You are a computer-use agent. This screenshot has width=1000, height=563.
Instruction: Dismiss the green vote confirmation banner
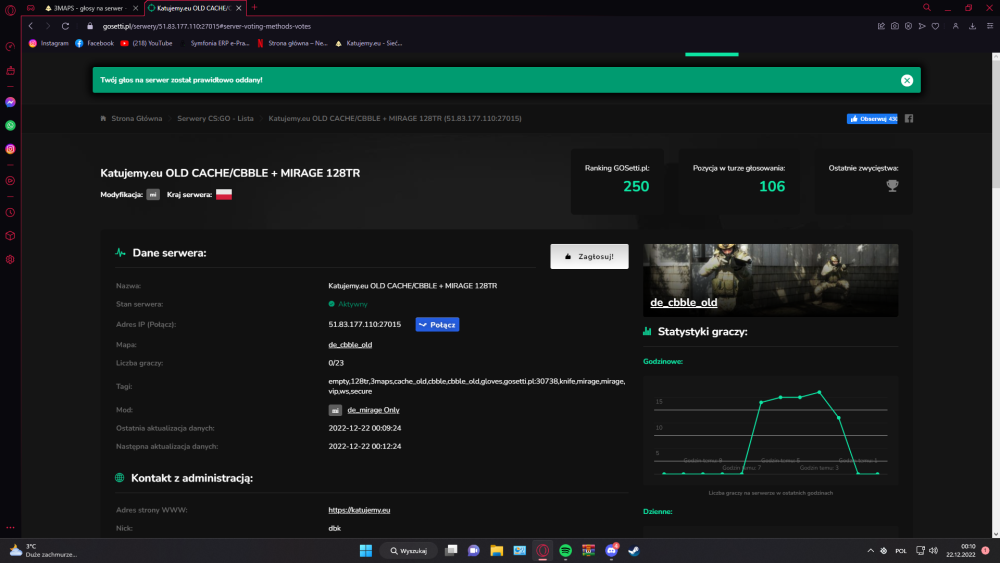pyautogui.click(x=907, y=80)
